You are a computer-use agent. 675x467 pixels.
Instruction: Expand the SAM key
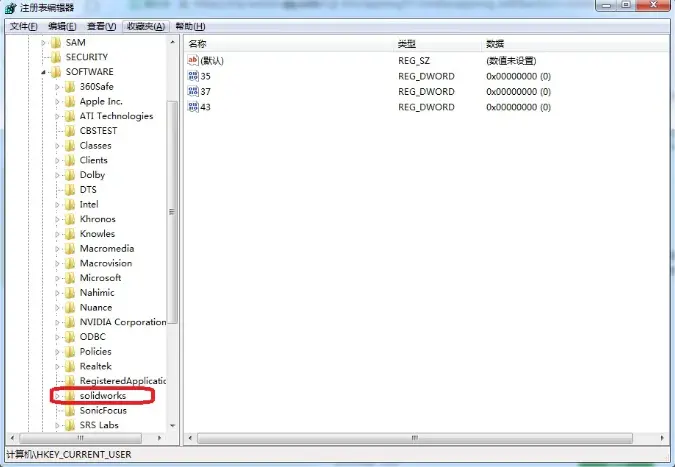tap(43, 43)
